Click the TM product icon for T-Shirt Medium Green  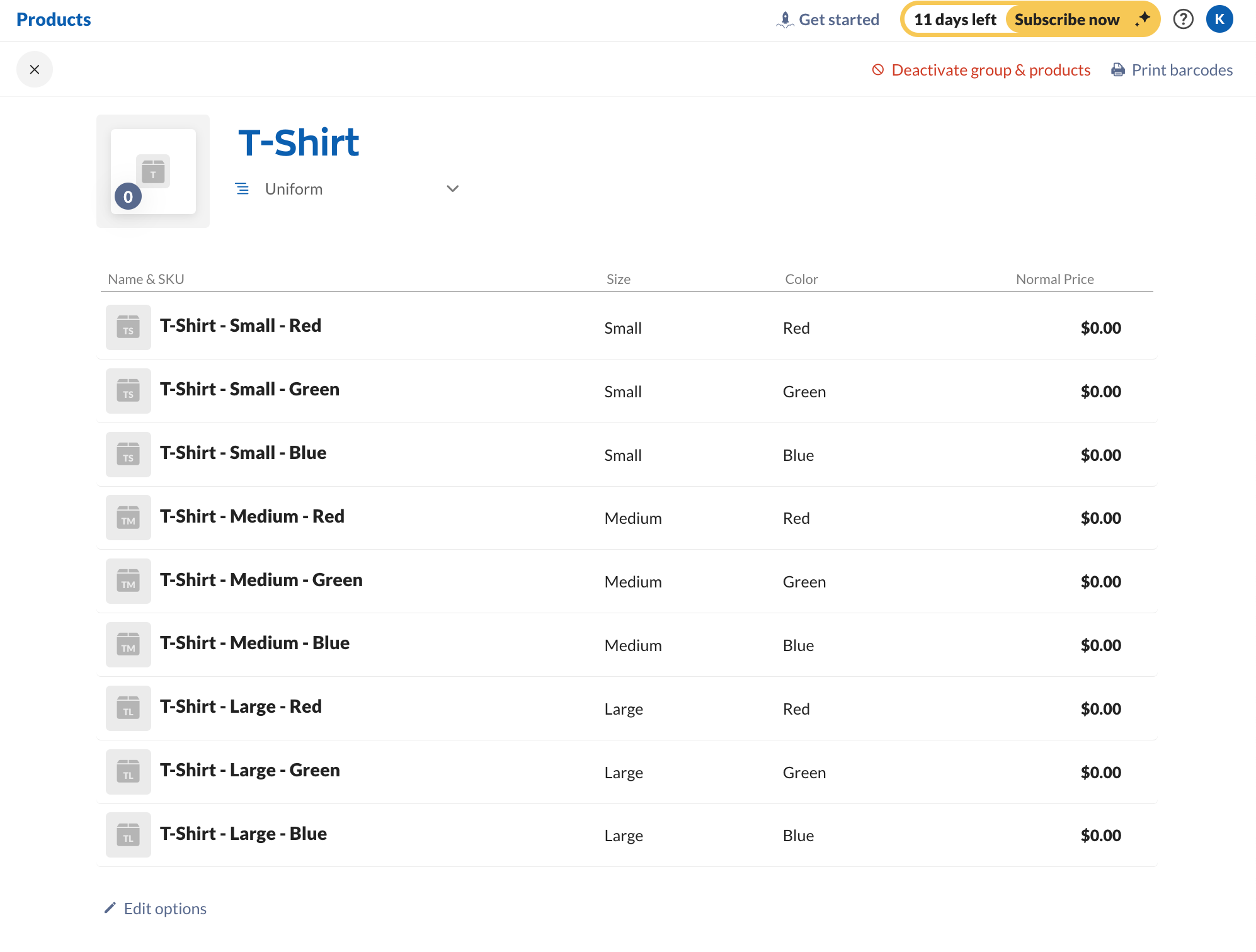(128, 581)
